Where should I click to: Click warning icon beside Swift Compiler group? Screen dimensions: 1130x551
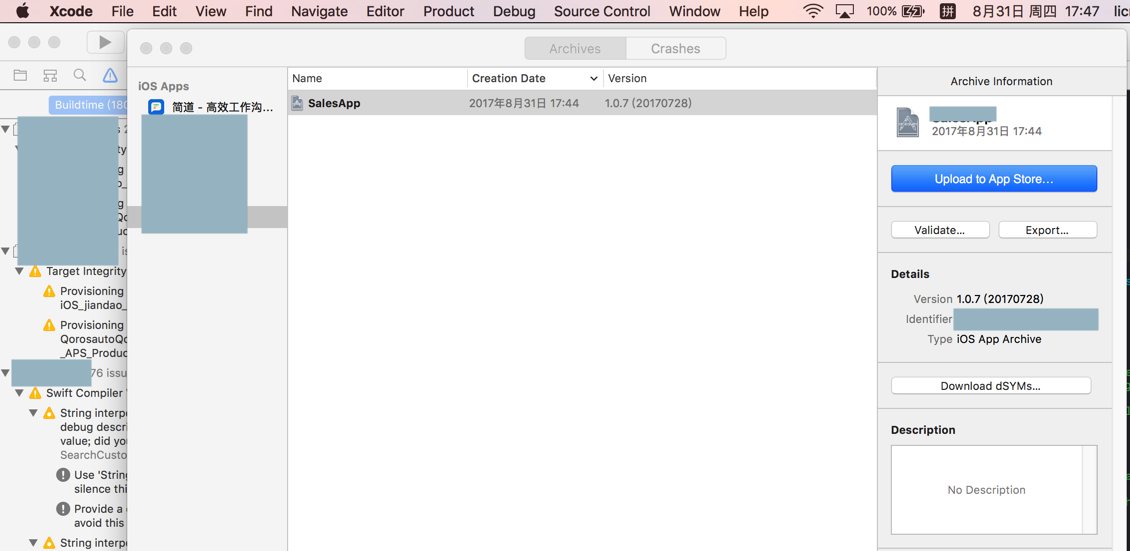(35, 393)
